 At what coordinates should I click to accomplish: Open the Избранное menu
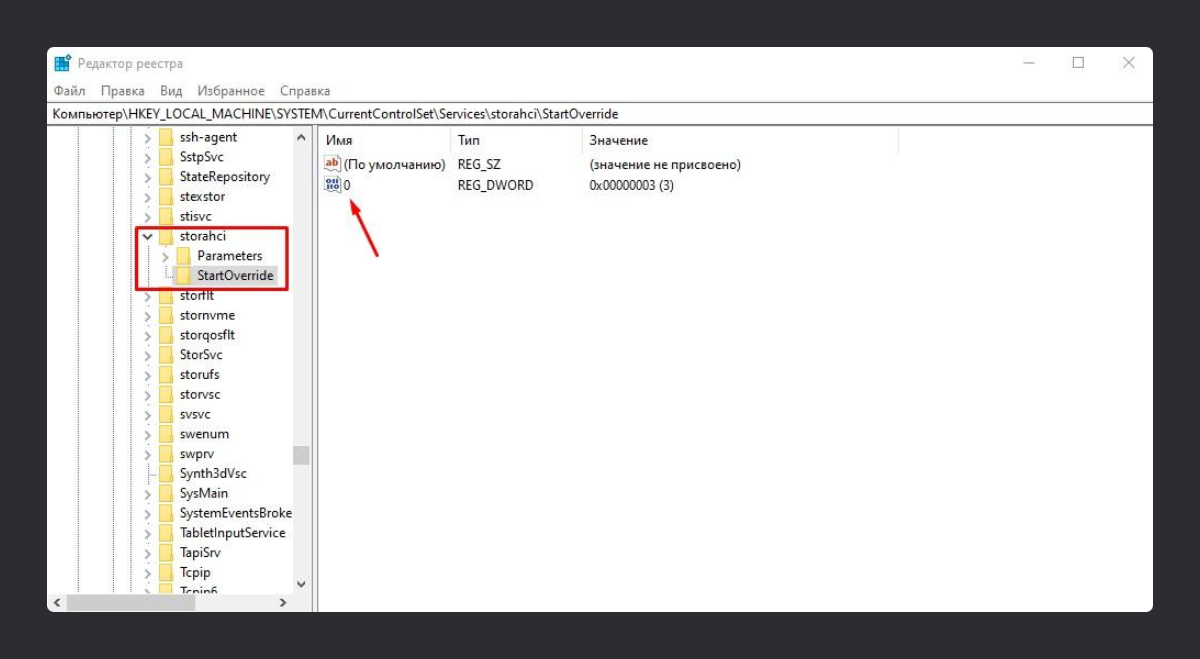pyautogui.click(x=231, y=91)
